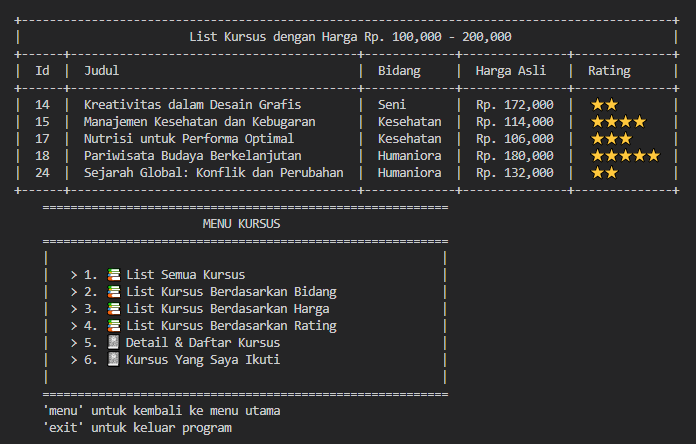Click Id cell 17

[42, 139]
